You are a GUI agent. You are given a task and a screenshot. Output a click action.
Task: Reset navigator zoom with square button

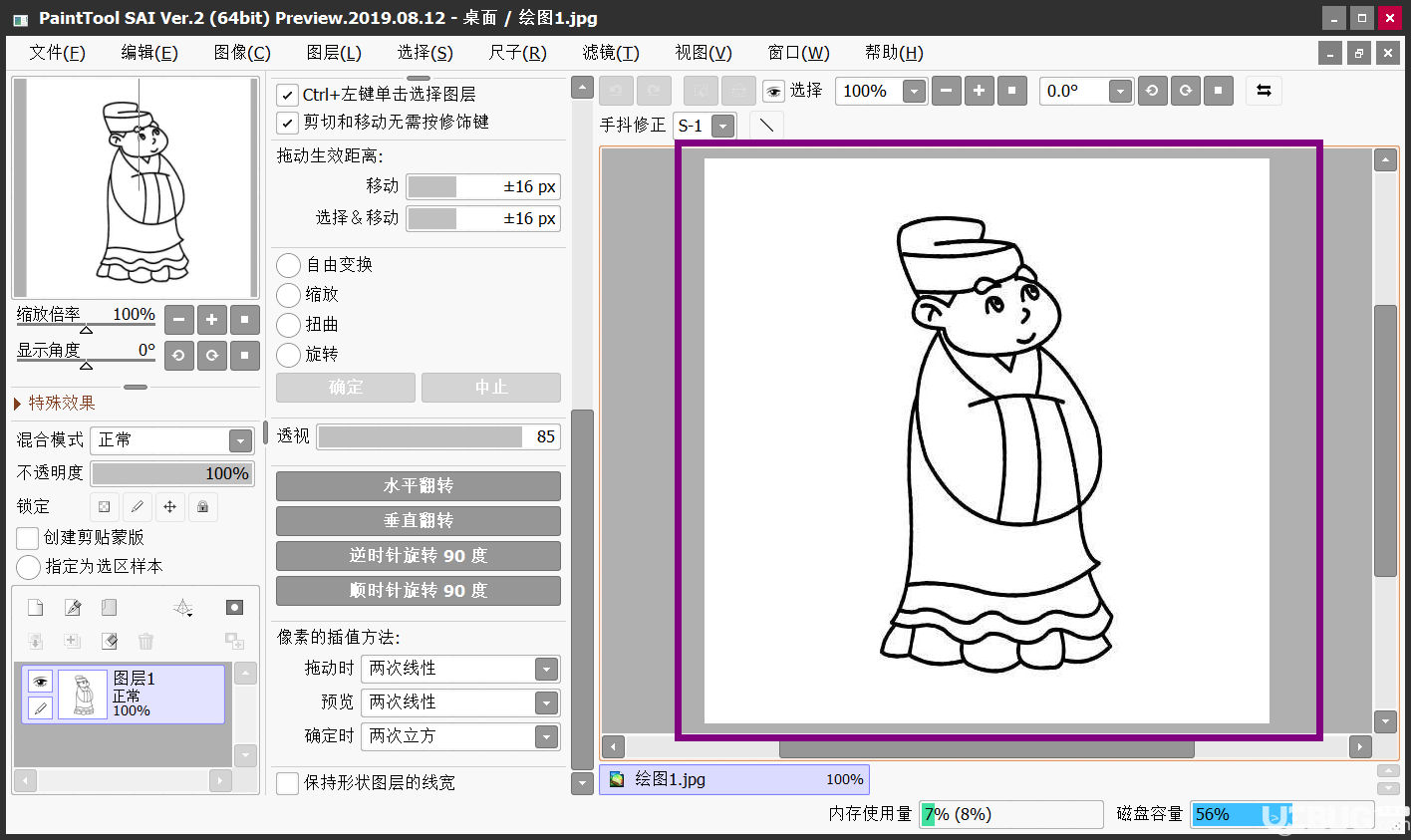(245, 320)
